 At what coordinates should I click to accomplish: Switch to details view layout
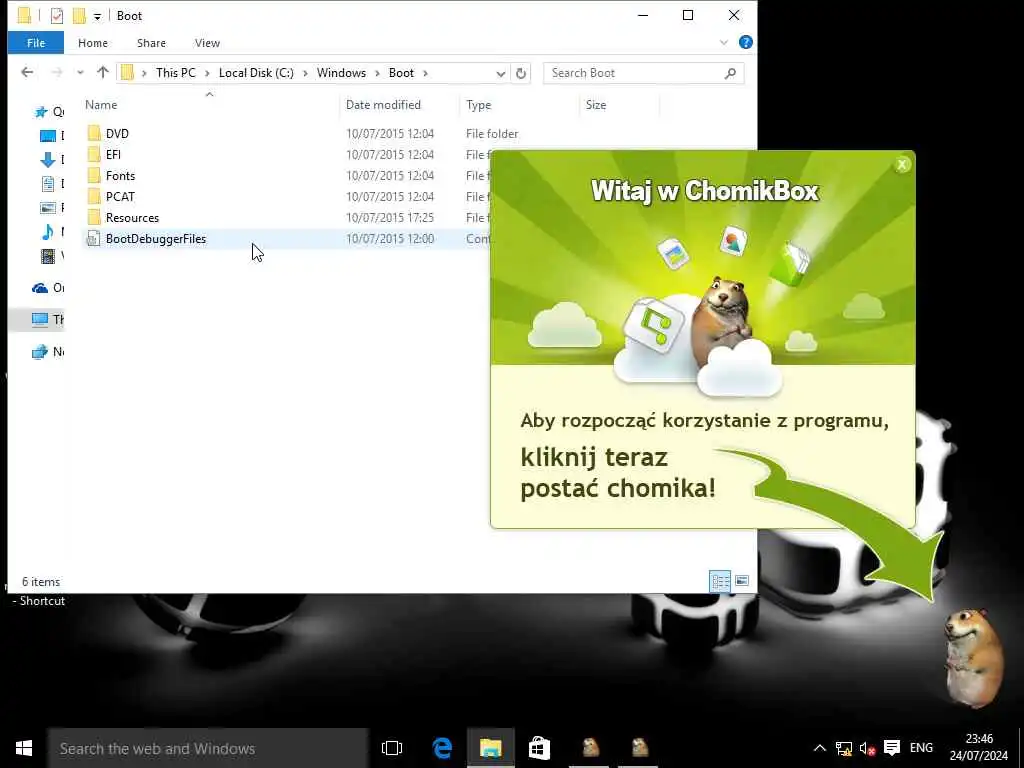coord(720,581)
